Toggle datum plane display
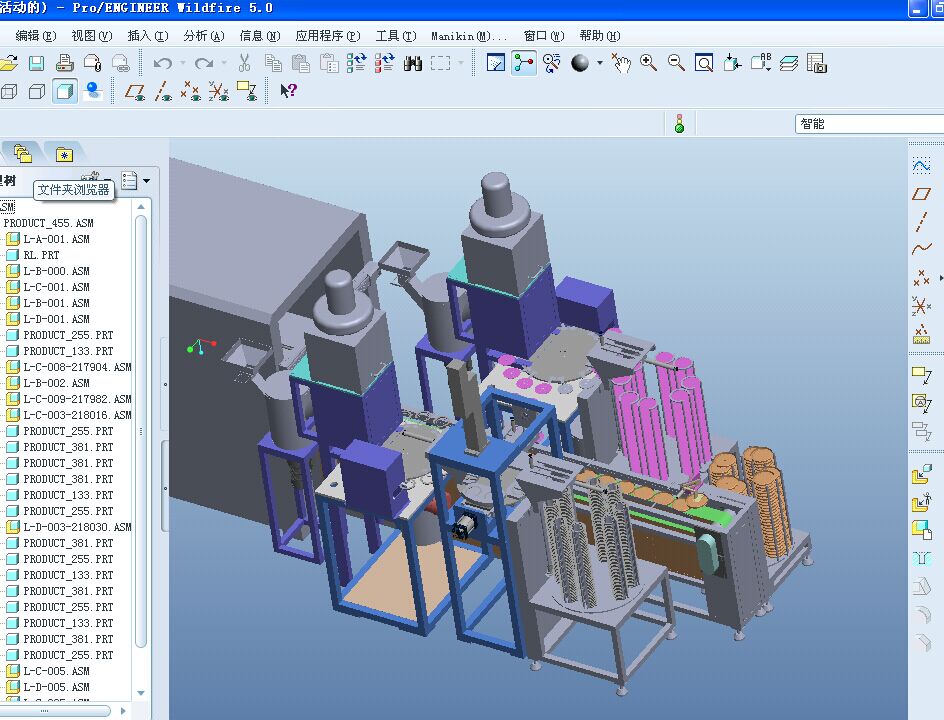The width and height of the screenshot is (944, 720). pos(134,91)
